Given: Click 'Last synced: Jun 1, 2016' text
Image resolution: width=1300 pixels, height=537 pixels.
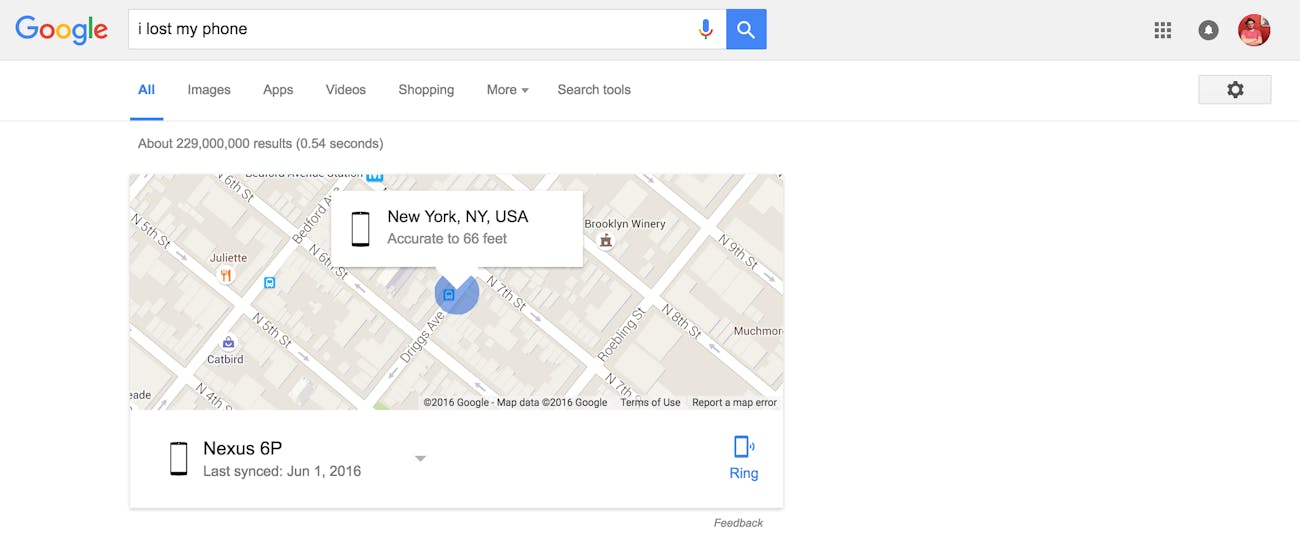Looking at the screenshot, I should 282,471.
